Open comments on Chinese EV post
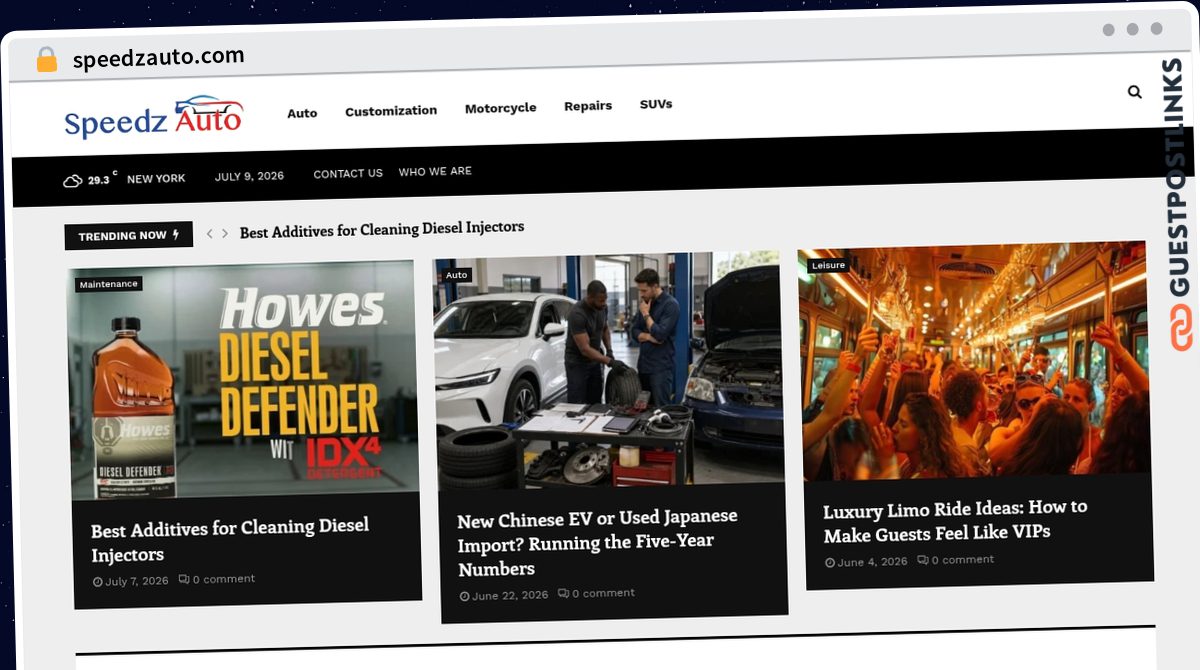This screenshot has width=1200, height=670. pos(596,593)
